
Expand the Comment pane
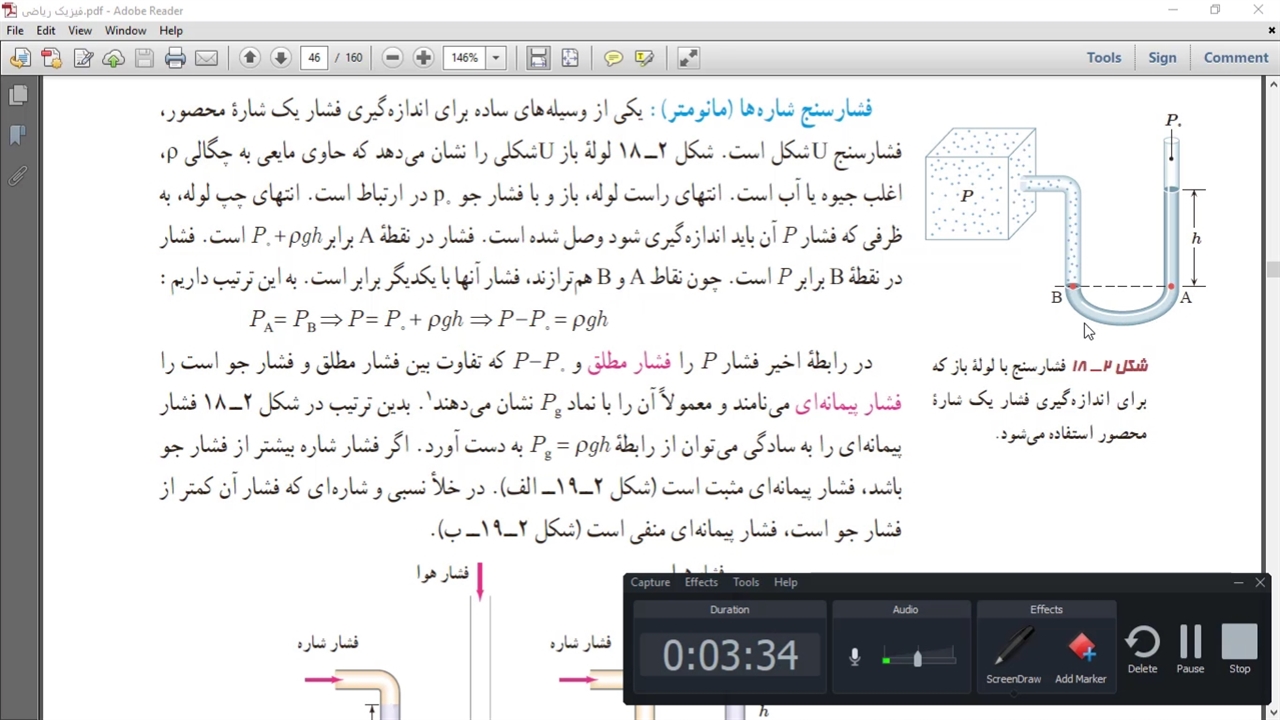[x=1235, y=58]
